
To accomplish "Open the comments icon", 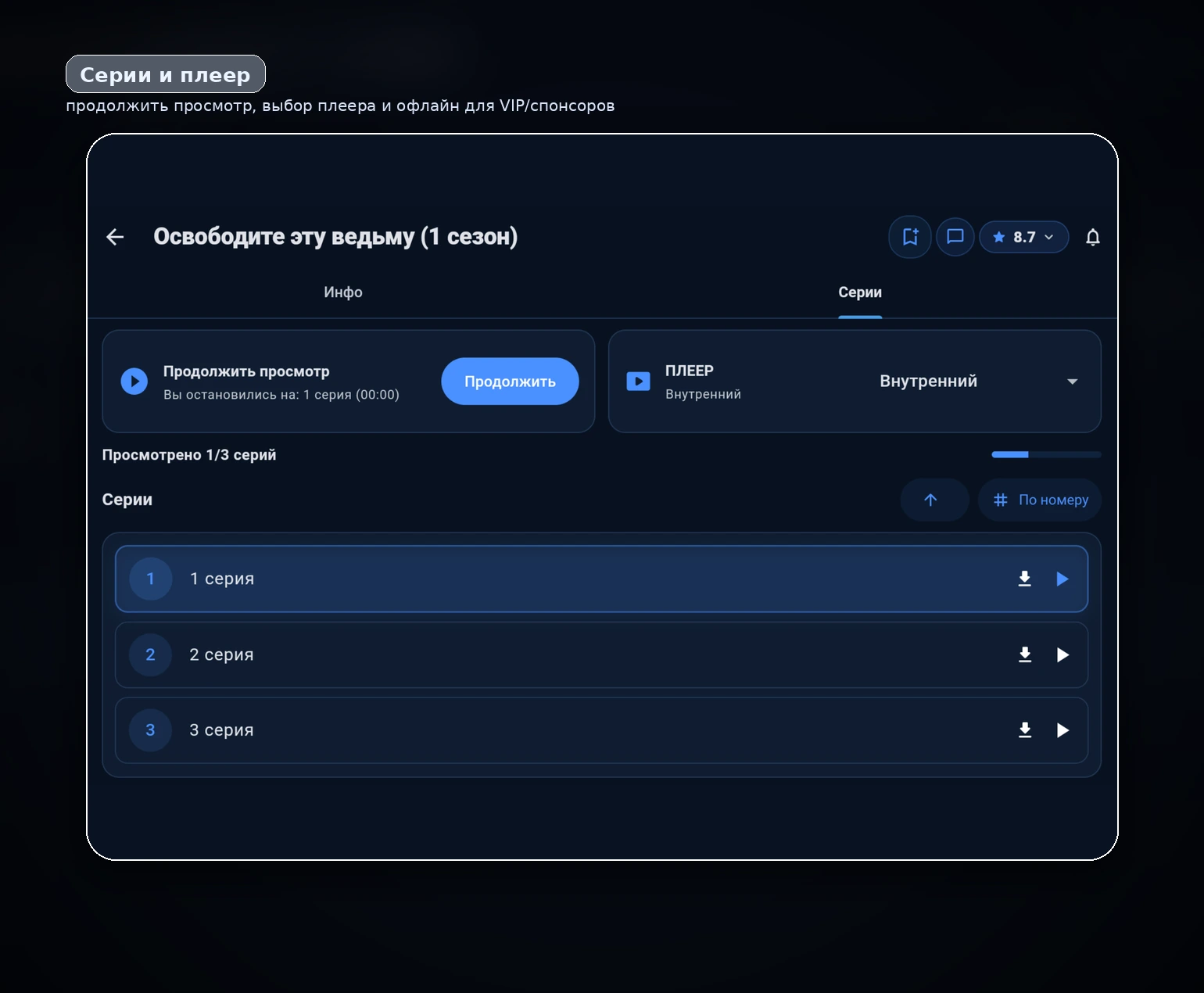I will (955, 237).
